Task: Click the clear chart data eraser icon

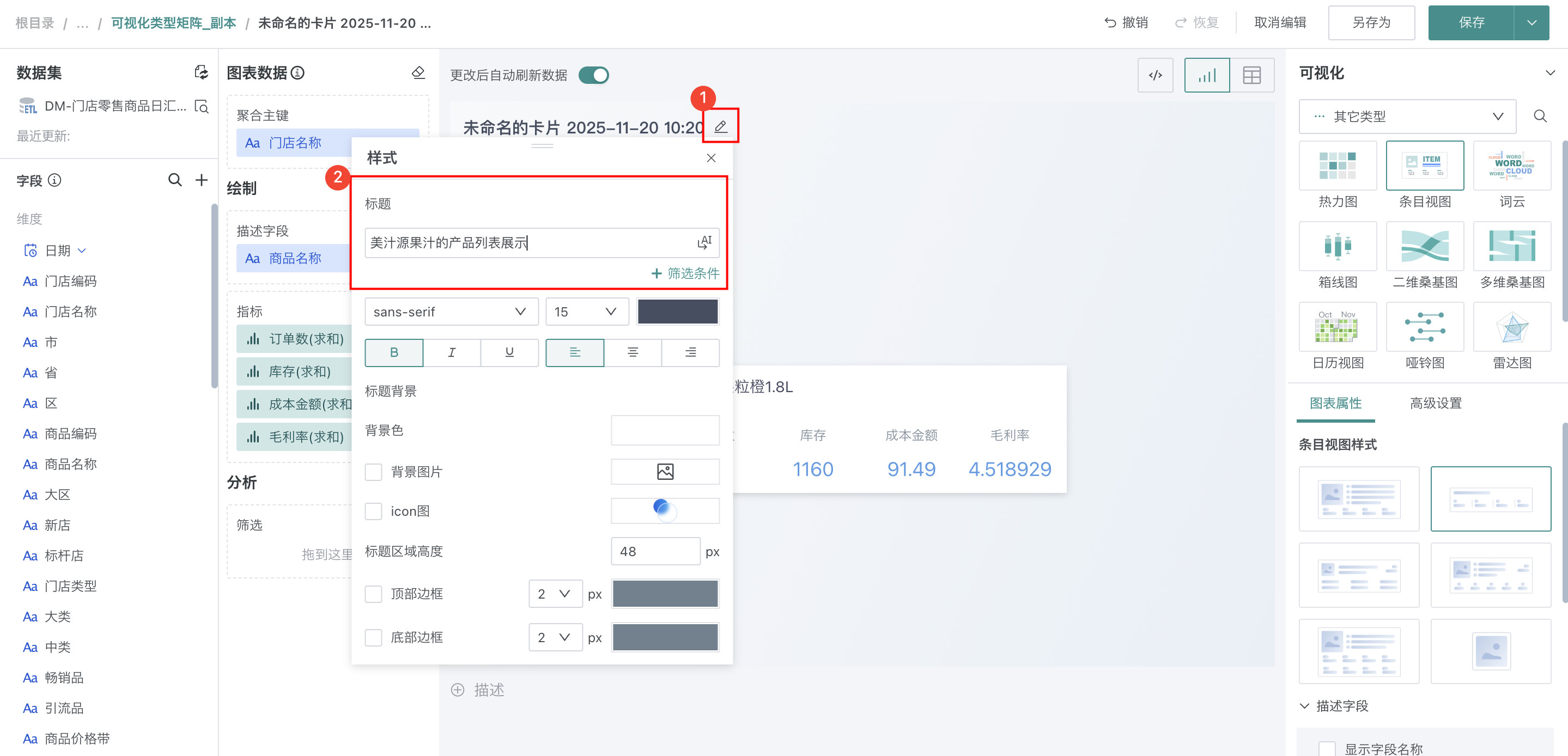Action: point(418,73)
